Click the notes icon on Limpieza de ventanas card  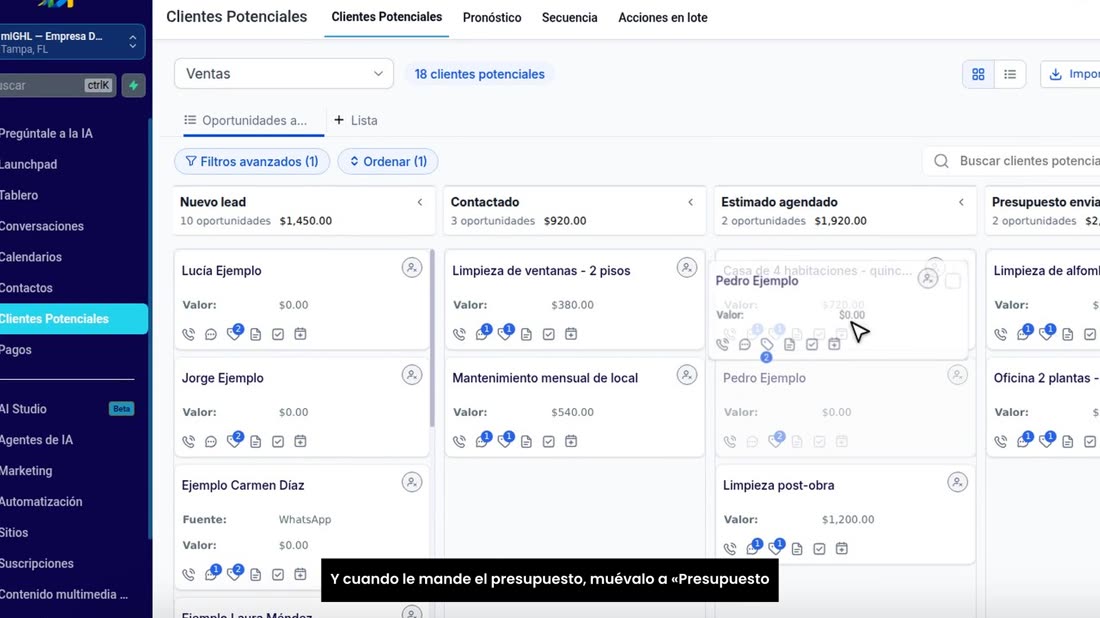(527, 335)
